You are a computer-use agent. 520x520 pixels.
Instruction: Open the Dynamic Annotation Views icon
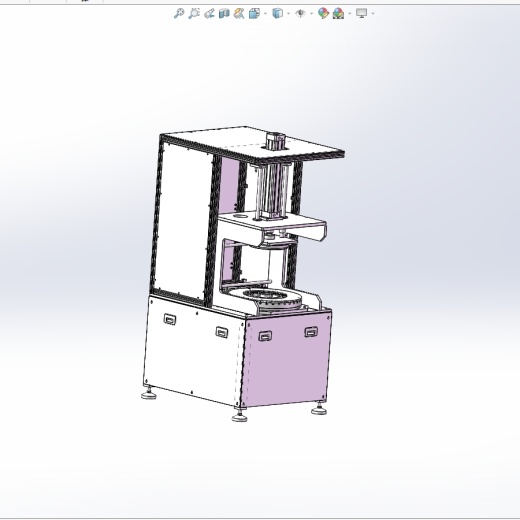pos(239,13)
